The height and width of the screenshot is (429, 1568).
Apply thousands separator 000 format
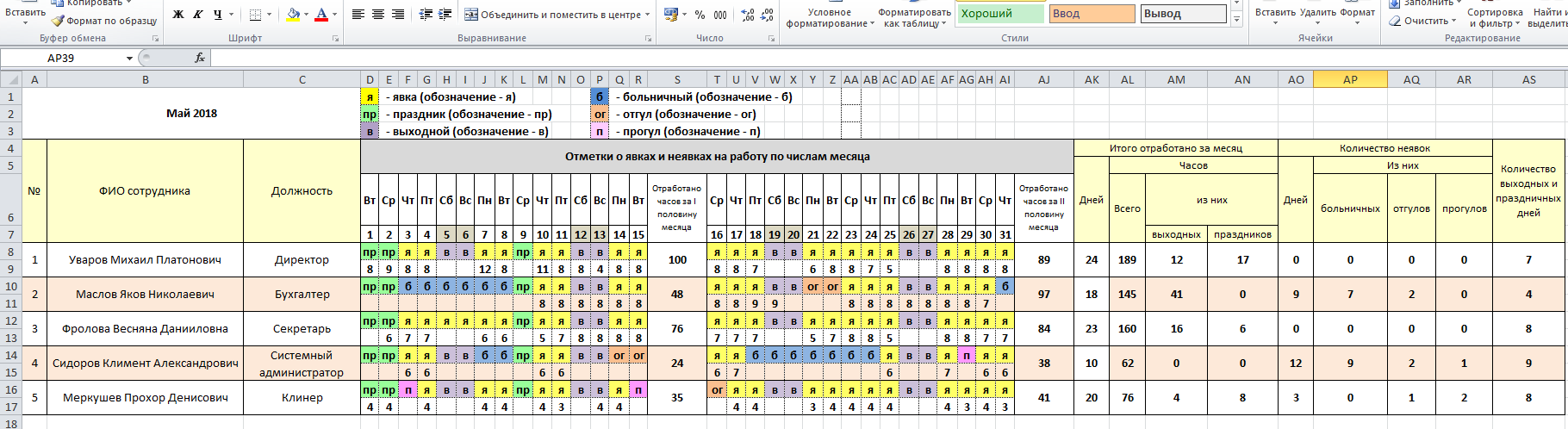[x=720, y=15]
